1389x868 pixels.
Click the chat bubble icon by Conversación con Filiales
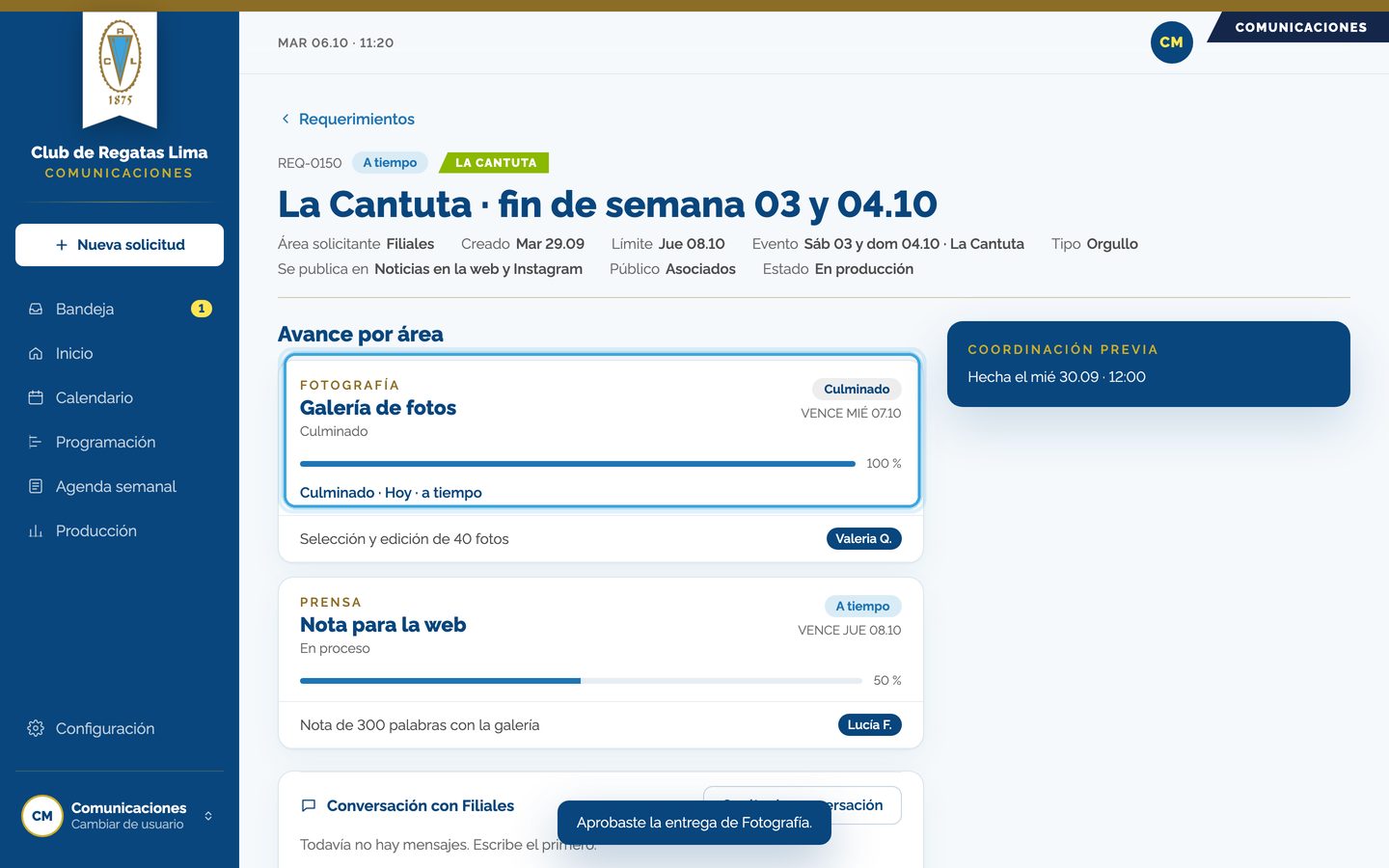(309, 805)
